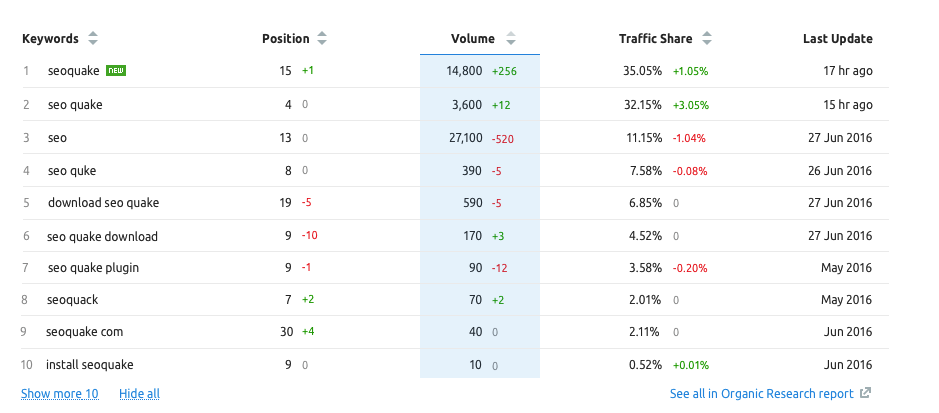Click the Last Update column header
The image size is (939, 413).
coord(837,39)
